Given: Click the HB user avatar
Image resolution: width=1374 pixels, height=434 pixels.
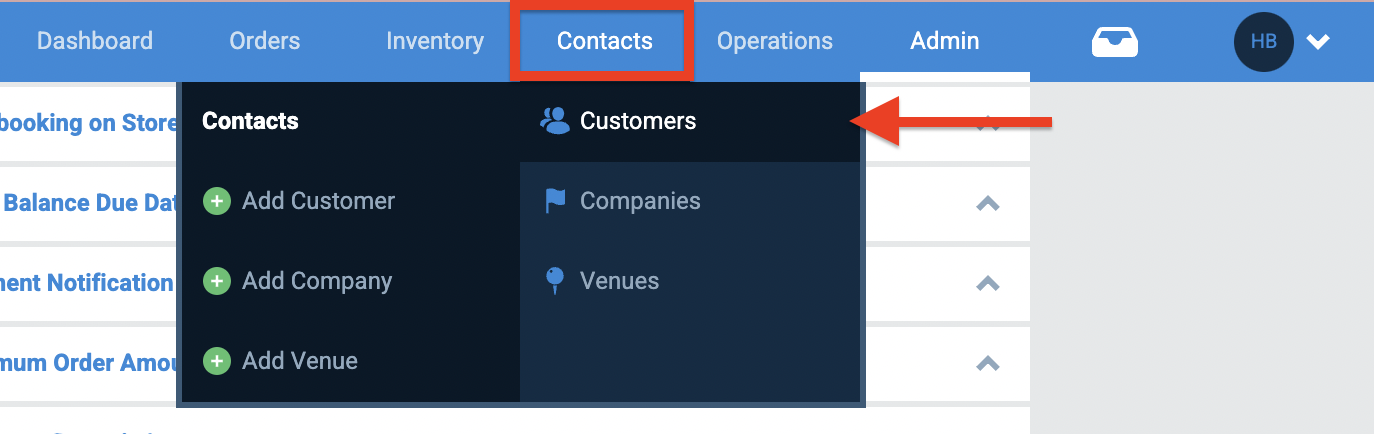Looking at the screenshot, I should pos(1264,41).
